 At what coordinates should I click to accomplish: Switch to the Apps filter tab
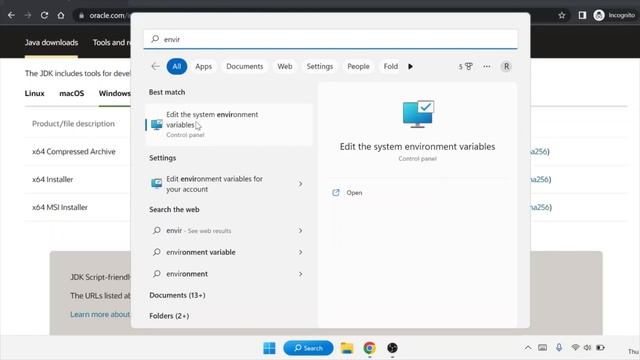[203, 67]
